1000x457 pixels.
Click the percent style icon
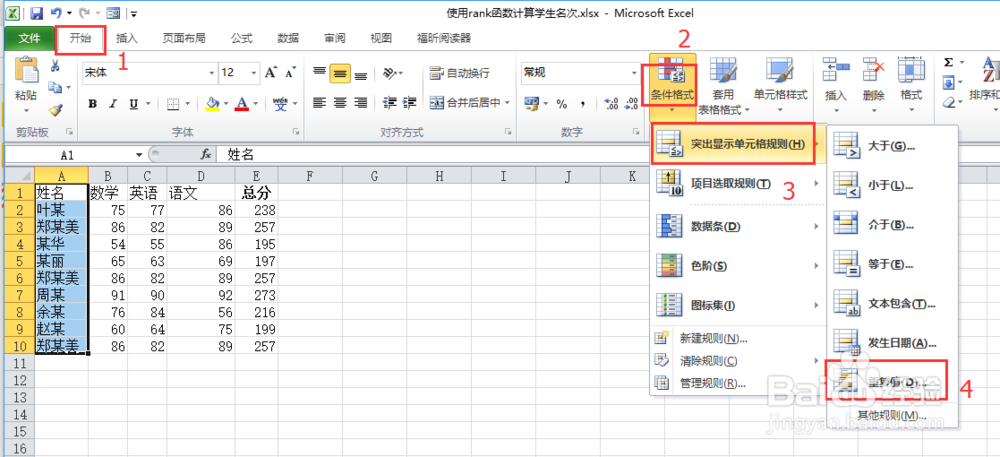pos(562,103)
